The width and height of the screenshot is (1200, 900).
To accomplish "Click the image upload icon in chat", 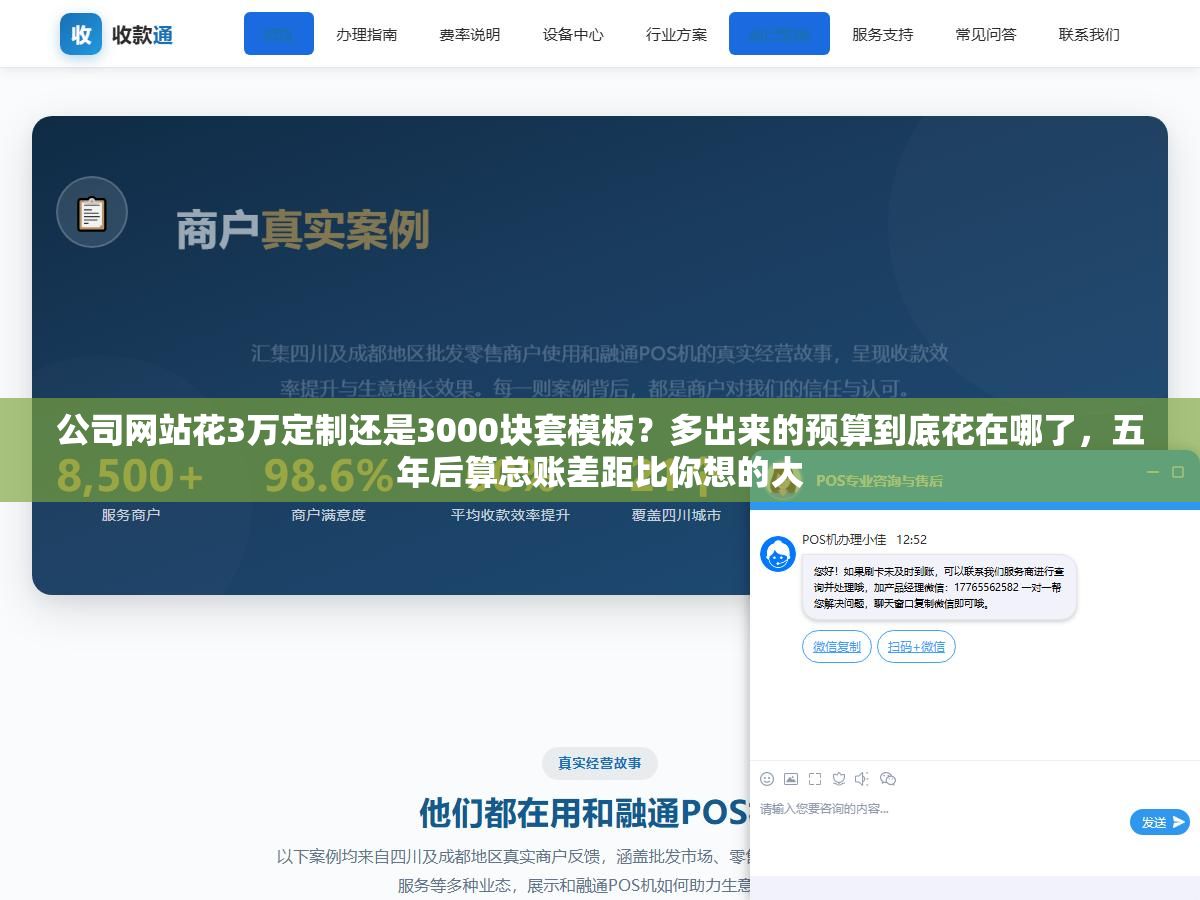I will pyautogui.click(x=791, y=779).
